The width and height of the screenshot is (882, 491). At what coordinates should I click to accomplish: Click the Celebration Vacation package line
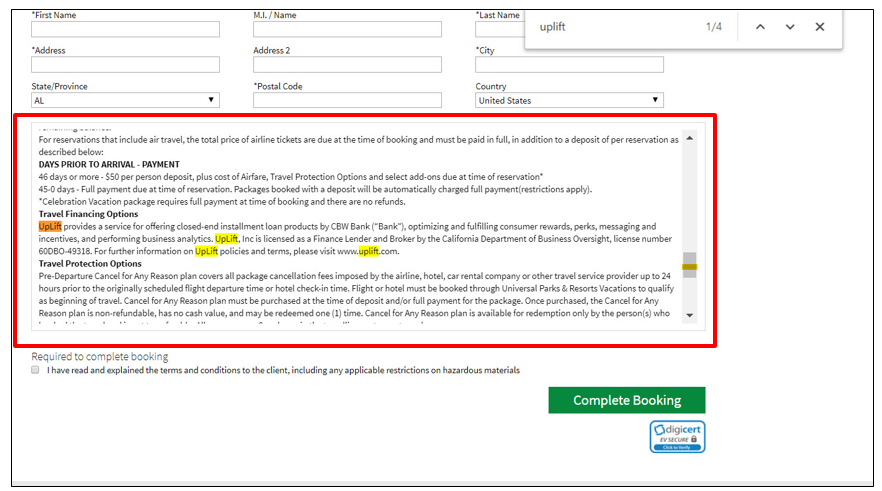222,201
